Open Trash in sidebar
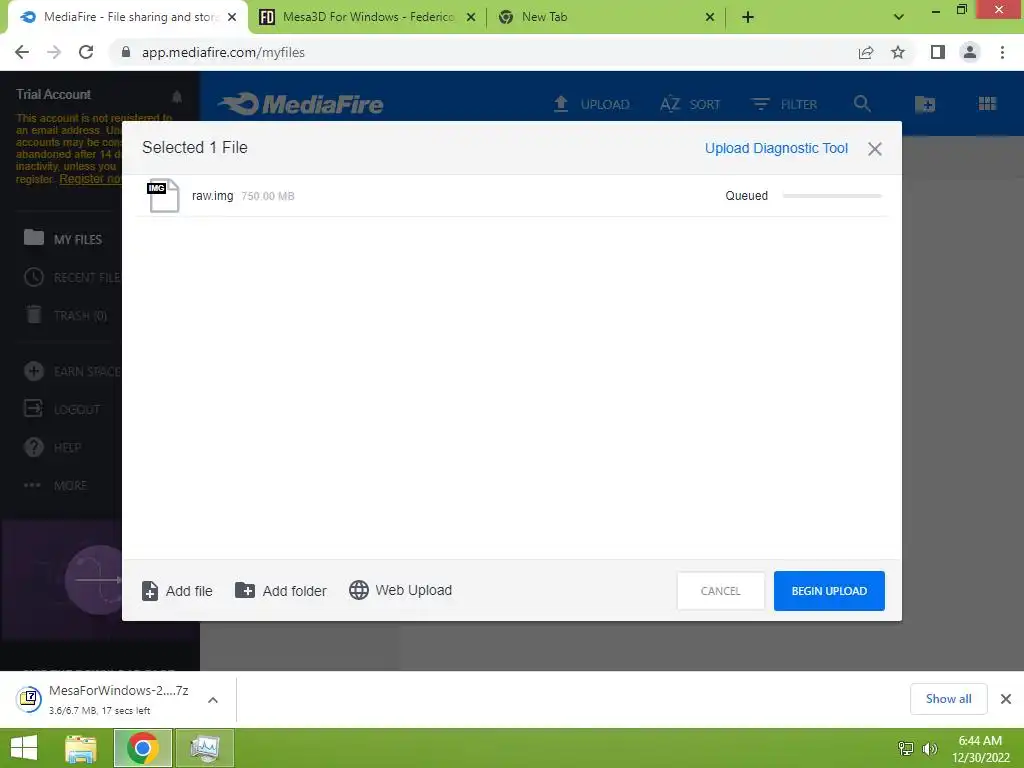1024x768 pixels. [65, 315]
